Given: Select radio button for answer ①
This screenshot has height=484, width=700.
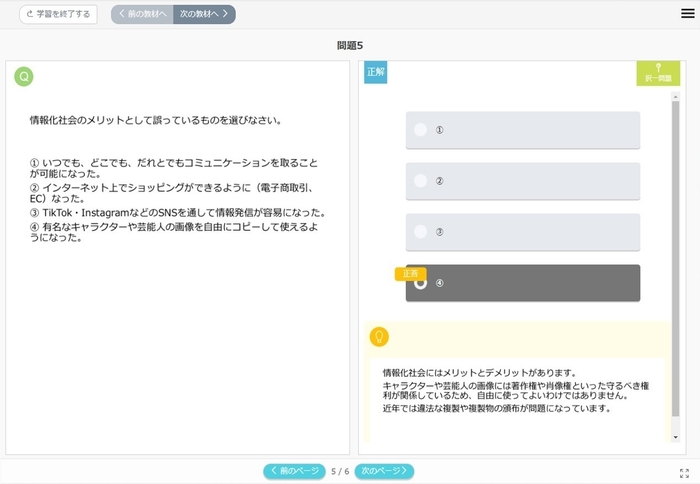Looking at the screenshot, I should point(421,130).
